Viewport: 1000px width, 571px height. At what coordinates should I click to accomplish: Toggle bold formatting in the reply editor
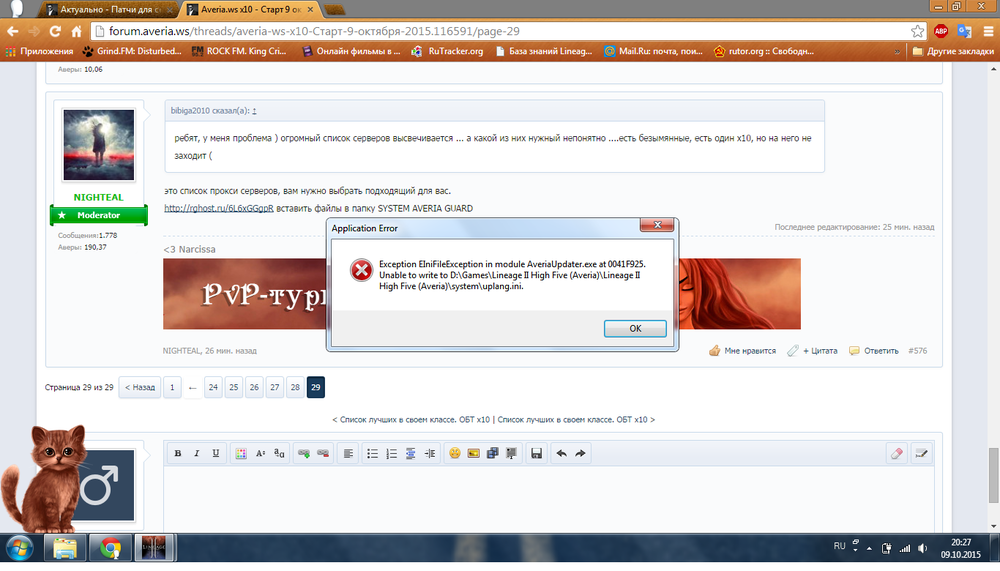point(178,453)
